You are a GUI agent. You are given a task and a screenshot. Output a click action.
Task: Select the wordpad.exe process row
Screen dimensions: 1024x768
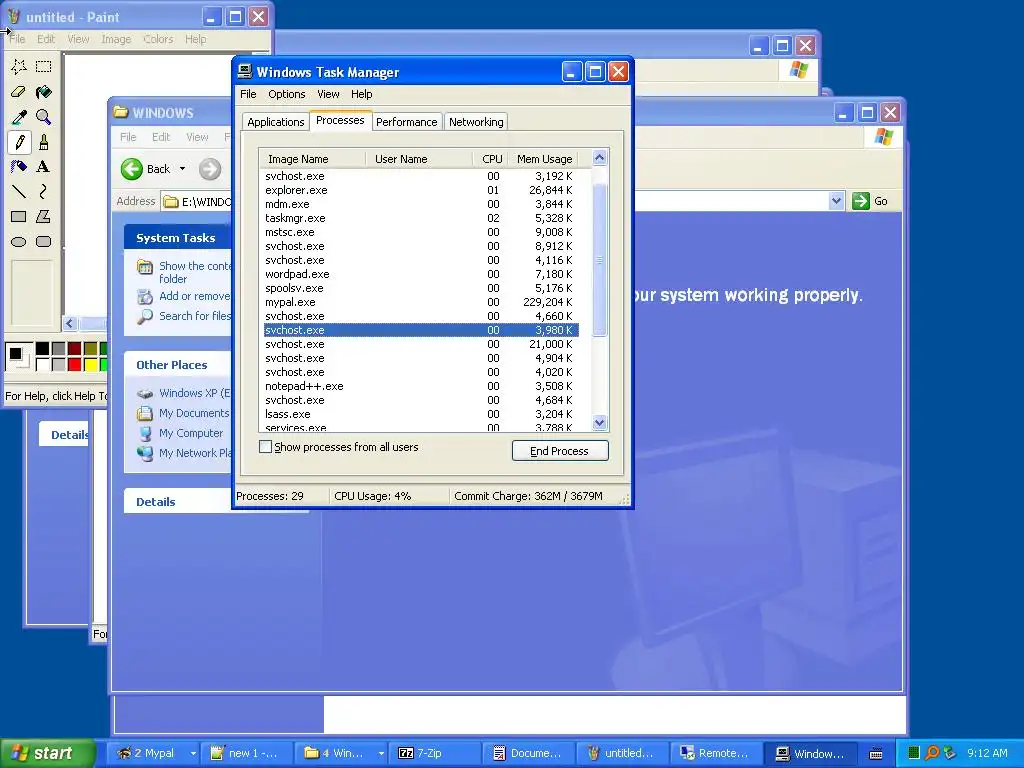(421, 274)
